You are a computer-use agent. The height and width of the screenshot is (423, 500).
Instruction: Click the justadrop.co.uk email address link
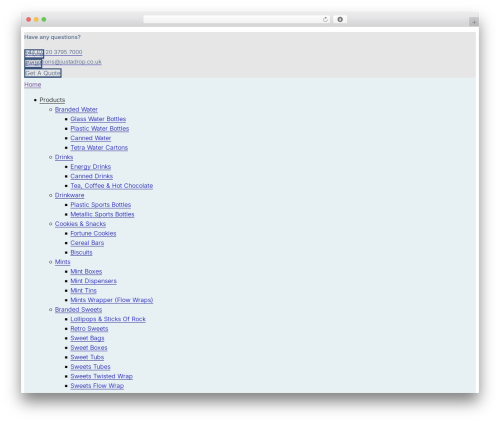click(72, 62)
